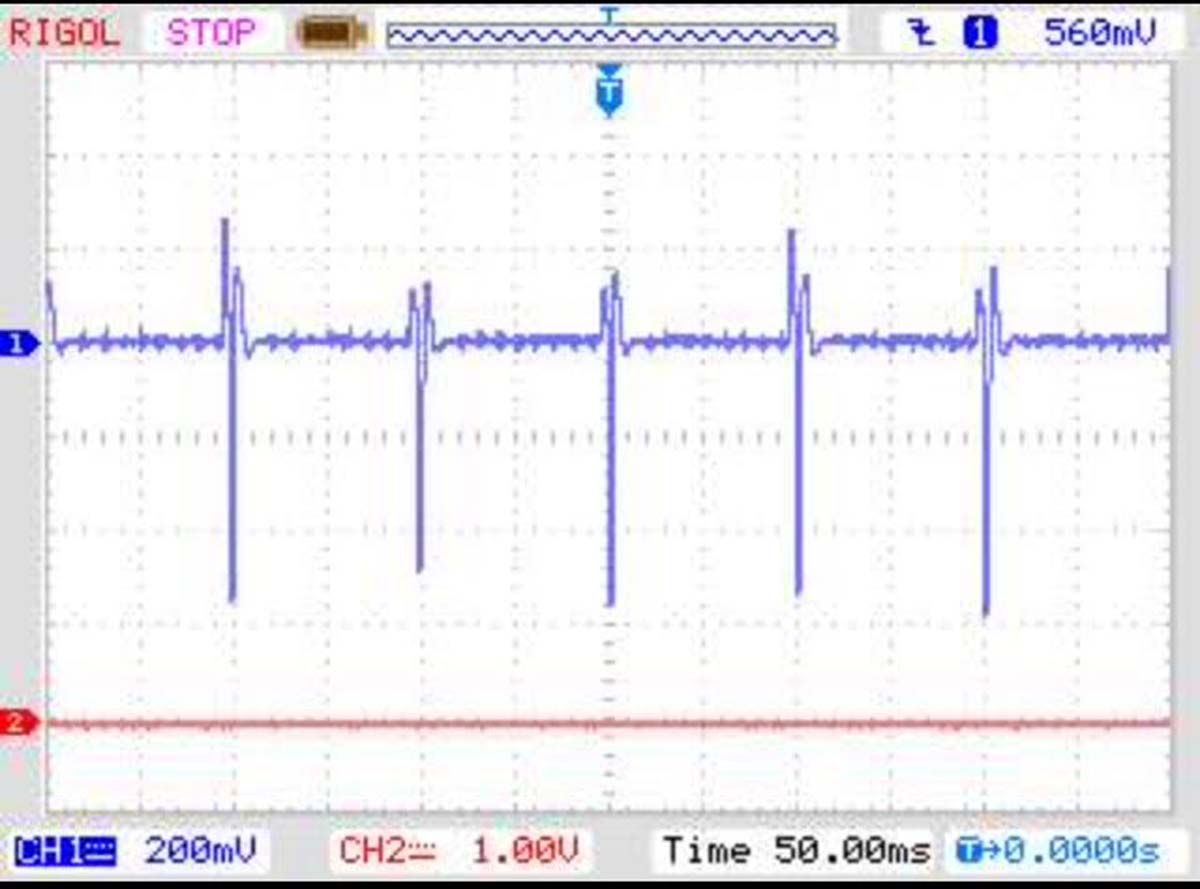
Task: Click the 0.0000s trigger offset value
Action: tap(1080, 852)
